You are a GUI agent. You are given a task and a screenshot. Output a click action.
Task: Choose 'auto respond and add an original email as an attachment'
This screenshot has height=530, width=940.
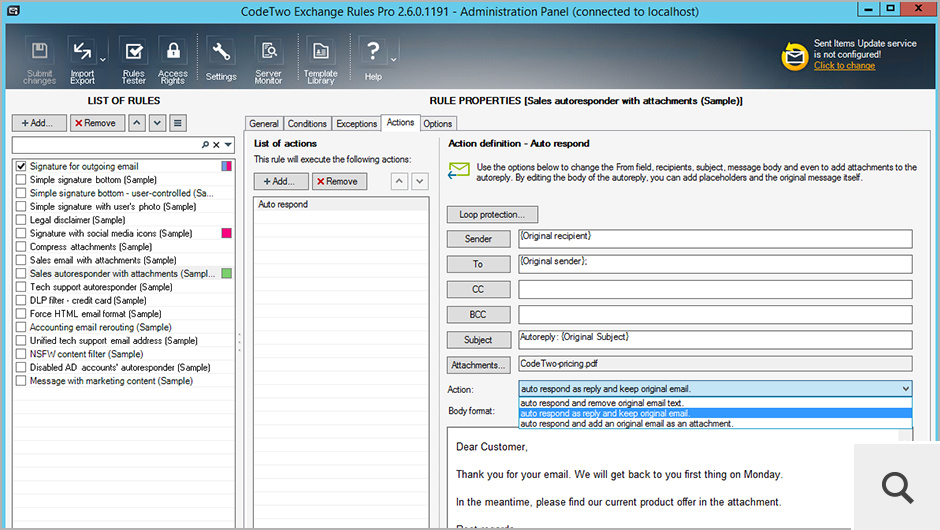click(x=715, y=423)
